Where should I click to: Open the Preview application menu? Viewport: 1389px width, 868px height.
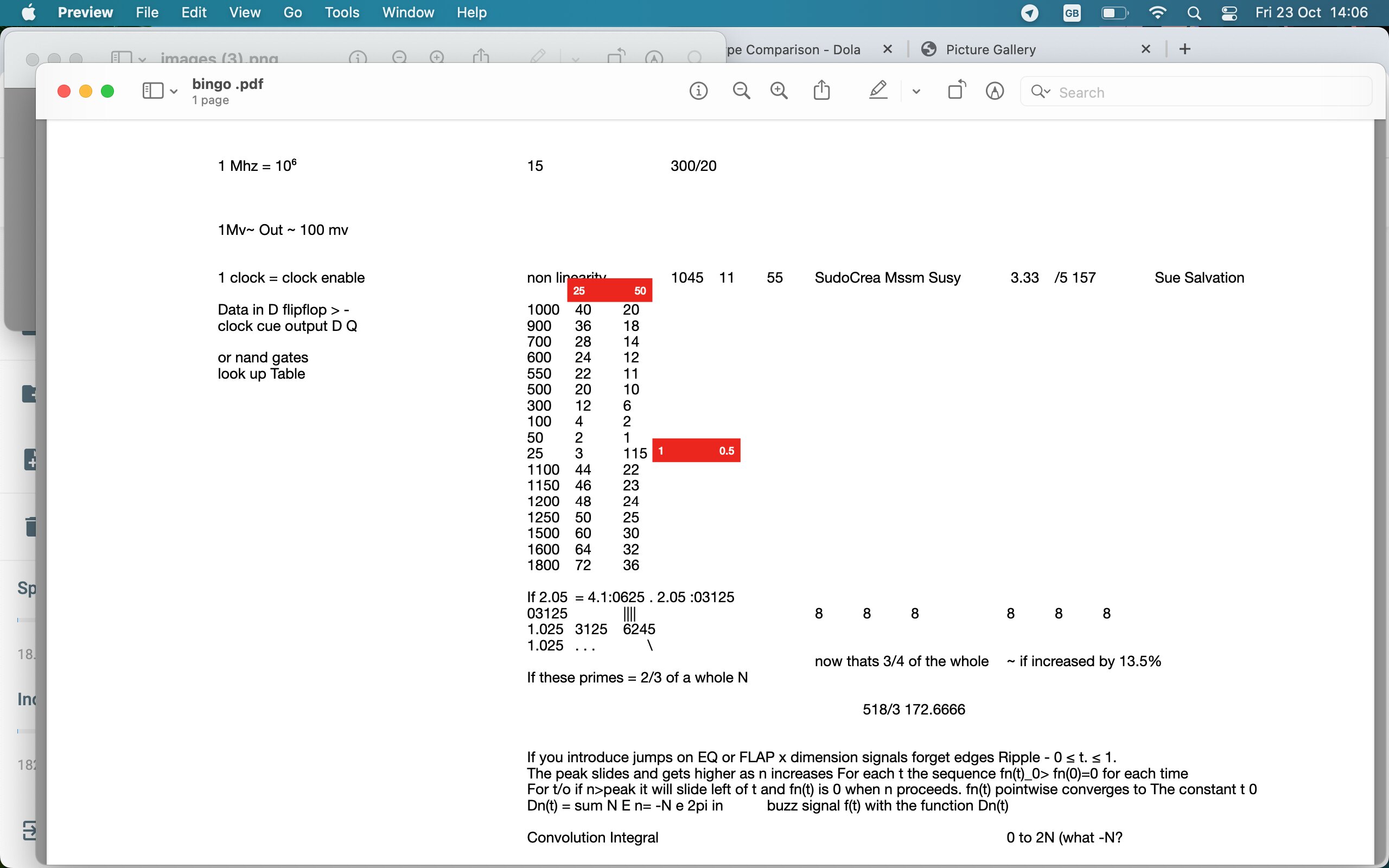click(86, 12)
